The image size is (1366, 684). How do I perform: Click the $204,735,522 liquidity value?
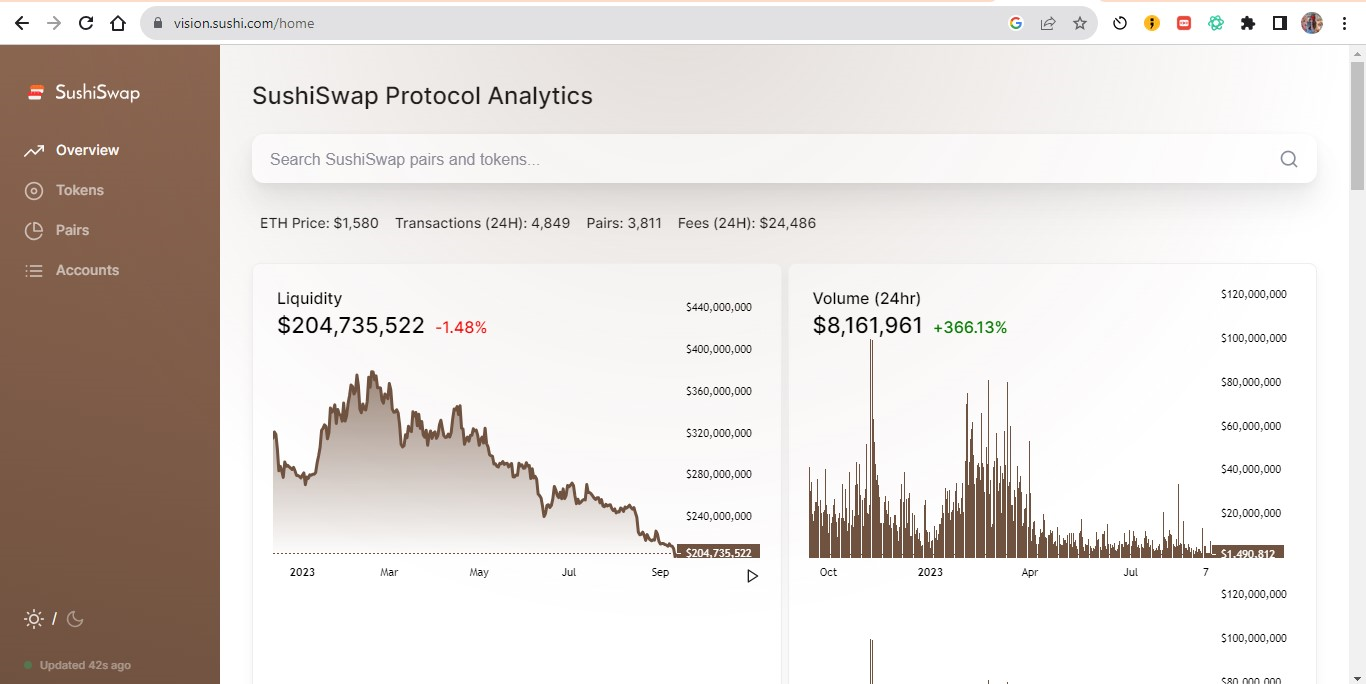351,326
